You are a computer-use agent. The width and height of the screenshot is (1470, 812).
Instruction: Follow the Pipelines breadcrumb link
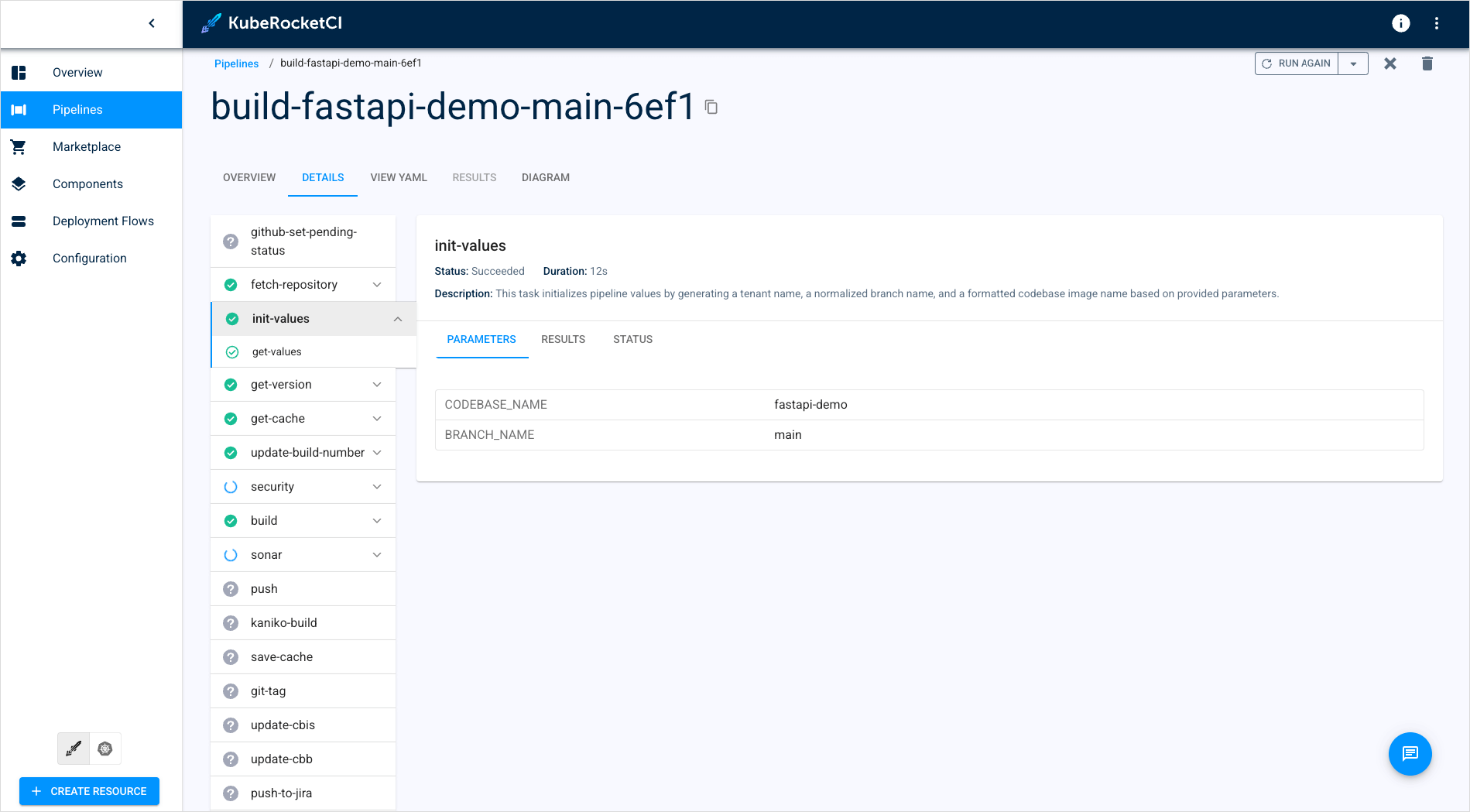(x=236, y=63)
